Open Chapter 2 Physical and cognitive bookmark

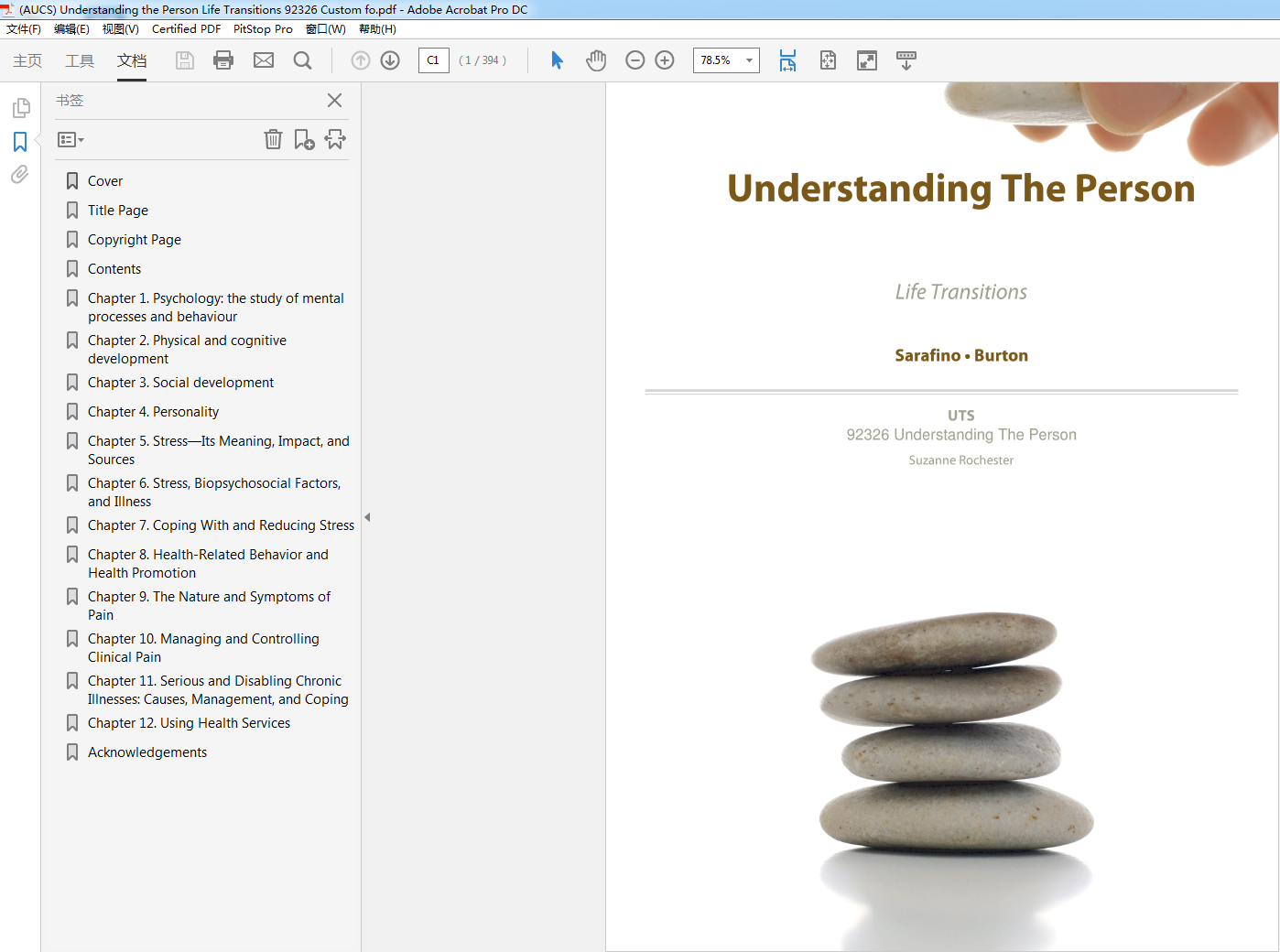pos(187,350)
